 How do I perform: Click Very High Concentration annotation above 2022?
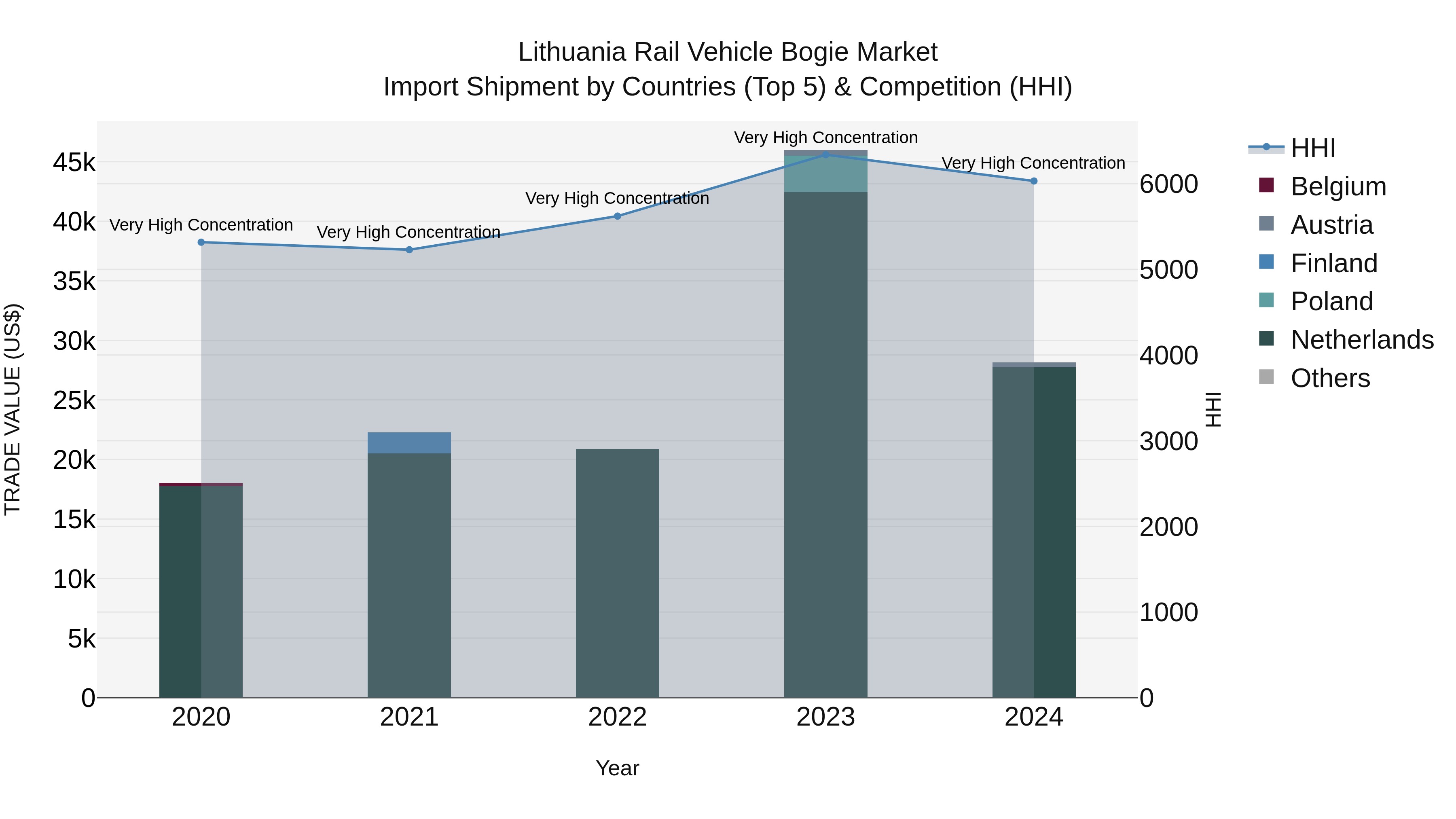(x=617, y=199)
